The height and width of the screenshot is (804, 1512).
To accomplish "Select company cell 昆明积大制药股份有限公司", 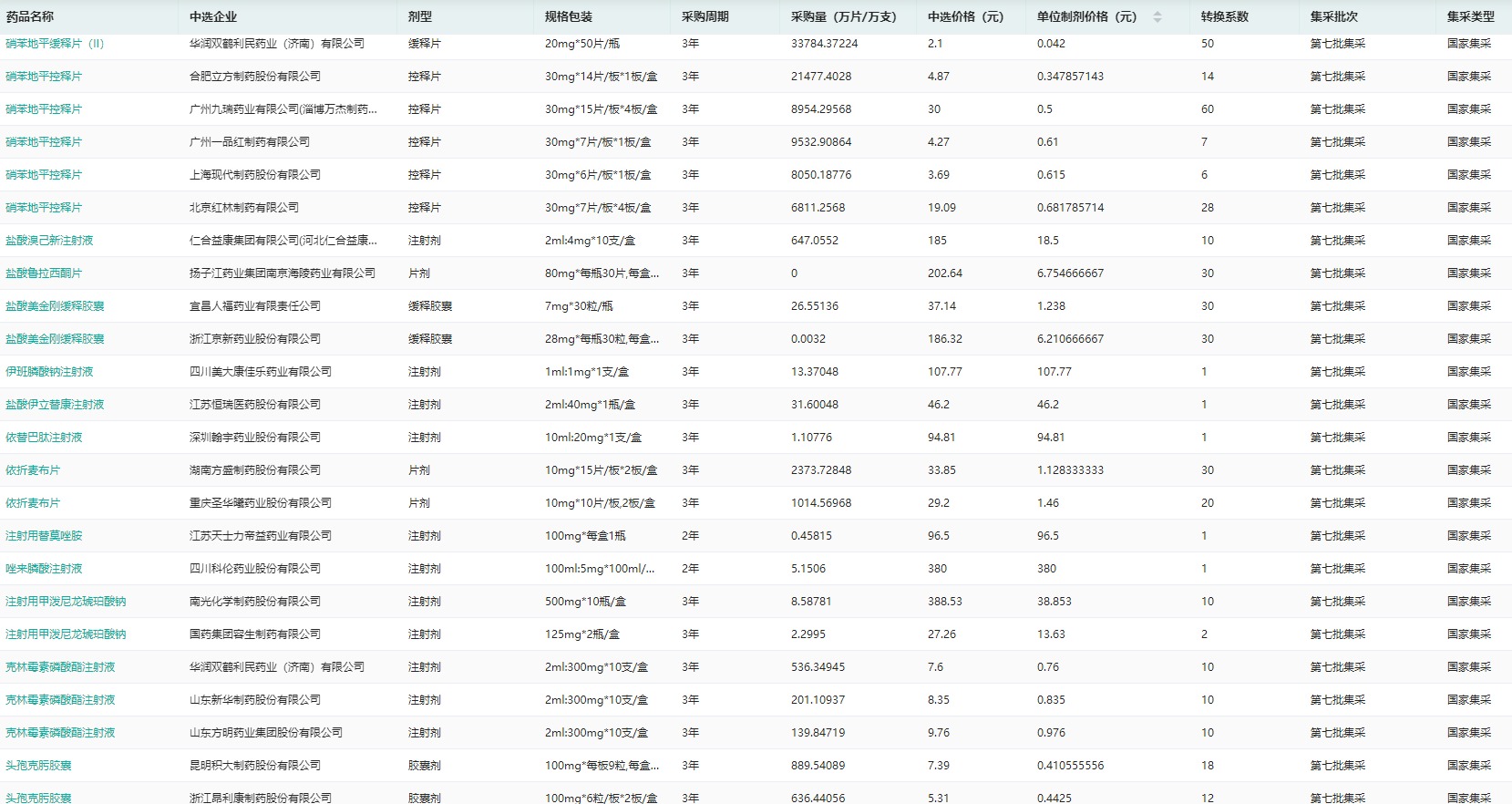I will coord(255,766).
